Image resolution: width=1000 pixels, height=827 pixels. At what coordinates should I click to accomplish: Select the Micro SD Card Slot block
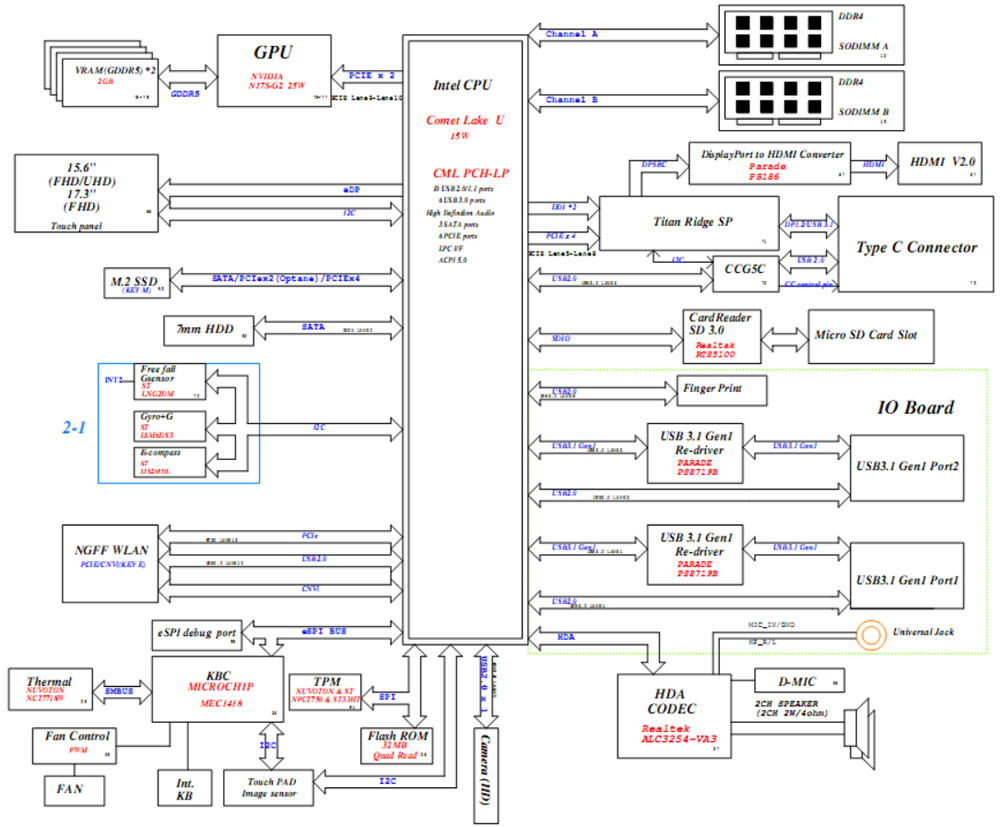871,337
